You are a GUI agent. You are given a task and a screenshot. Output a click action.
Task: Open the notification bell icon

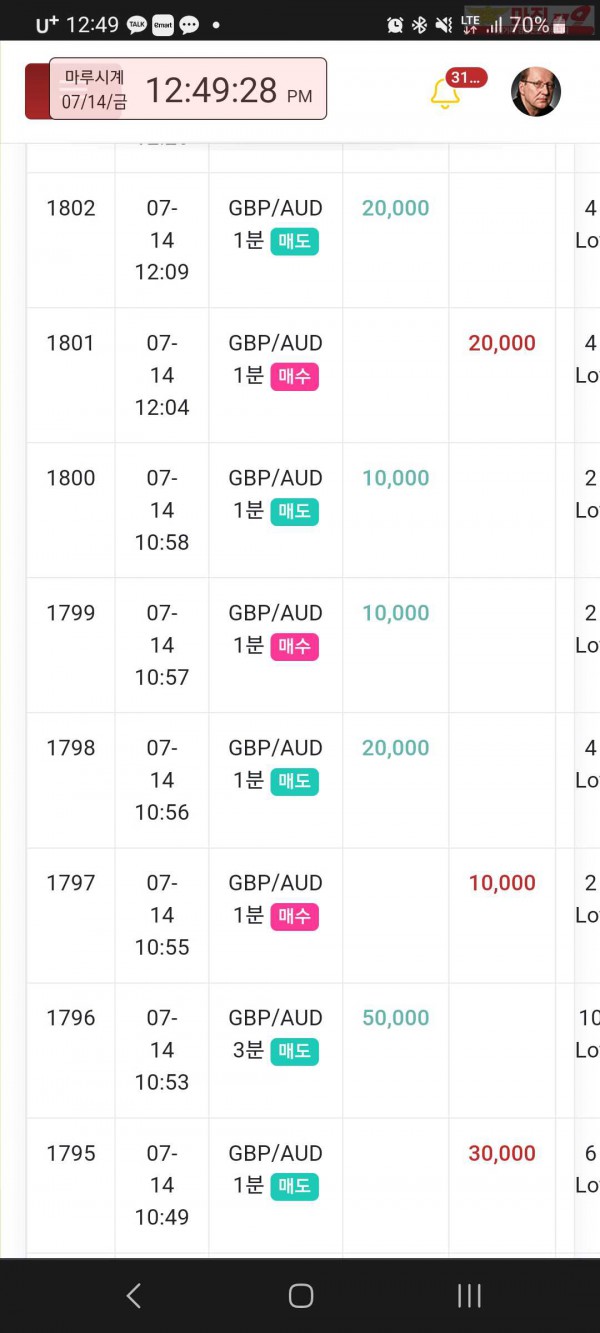(x=445, y=94)
